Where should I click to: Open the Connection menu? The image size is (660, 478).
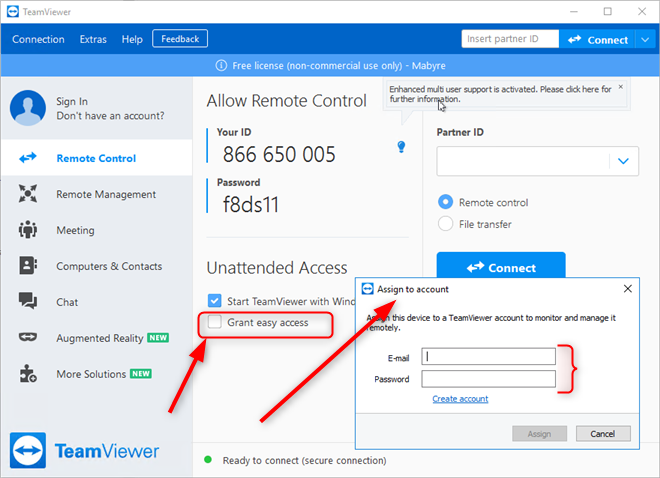click(38, 40)
